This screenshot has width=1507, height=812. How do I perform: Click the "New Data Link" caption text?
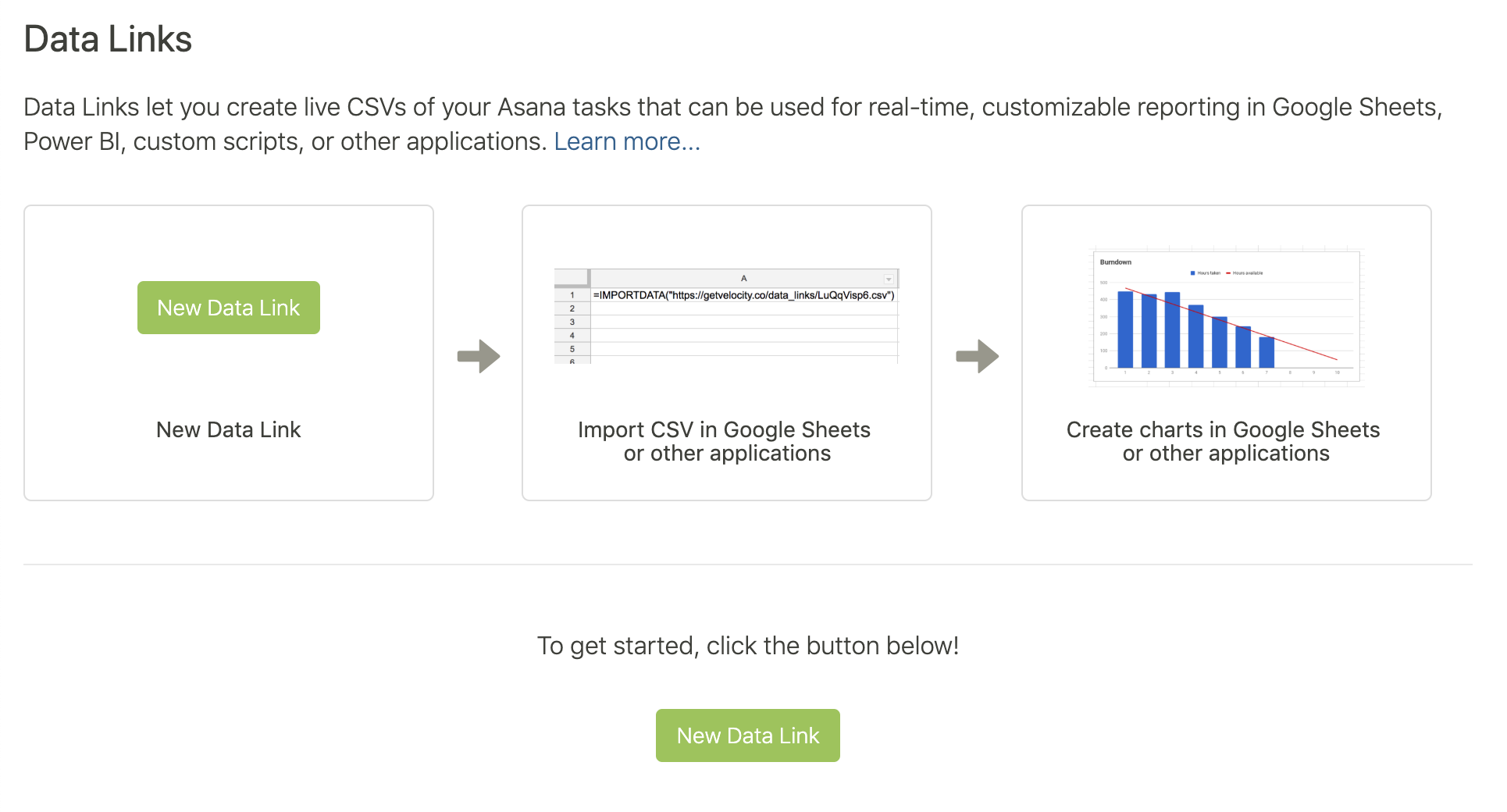228,429
